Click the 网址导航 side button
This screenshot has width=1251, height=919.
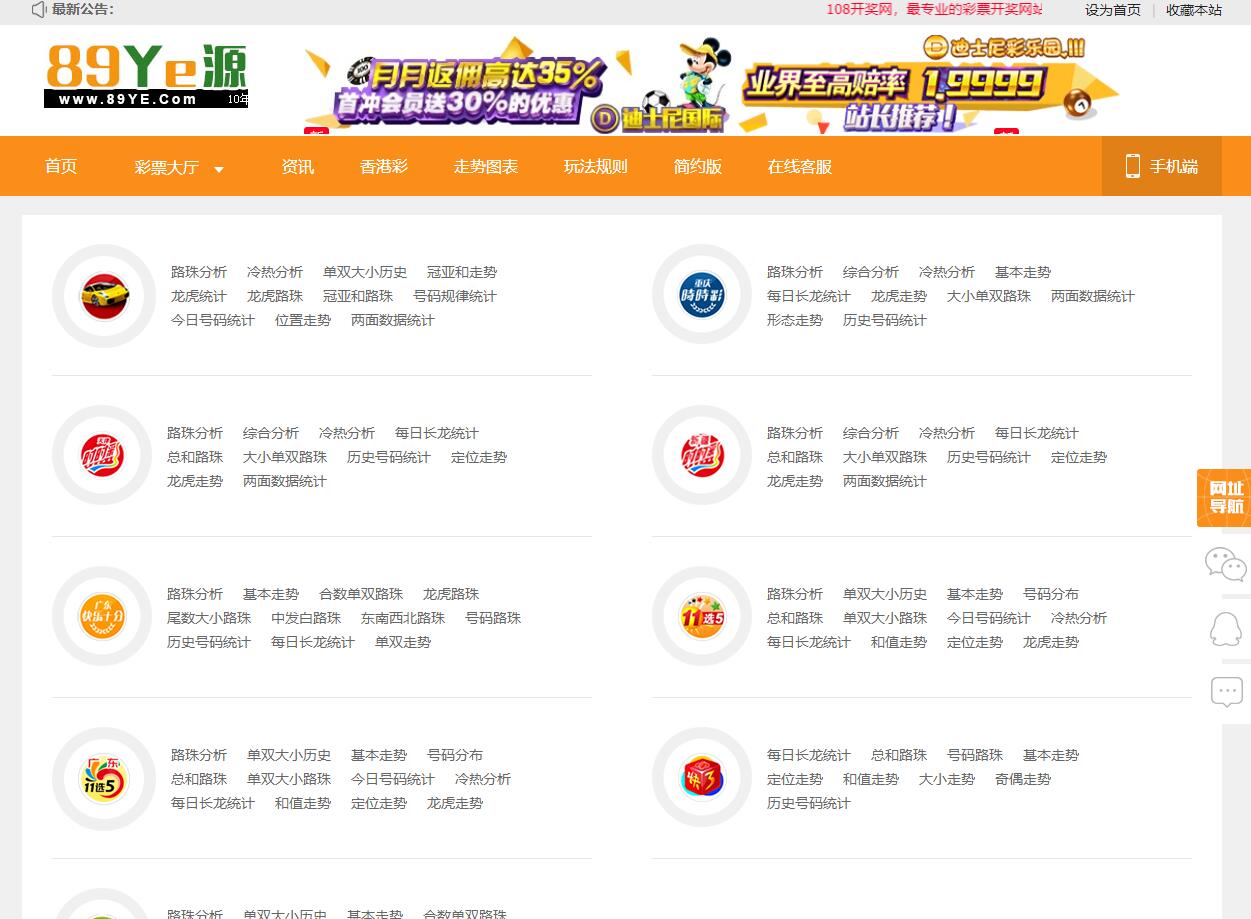click(1225, 497)
